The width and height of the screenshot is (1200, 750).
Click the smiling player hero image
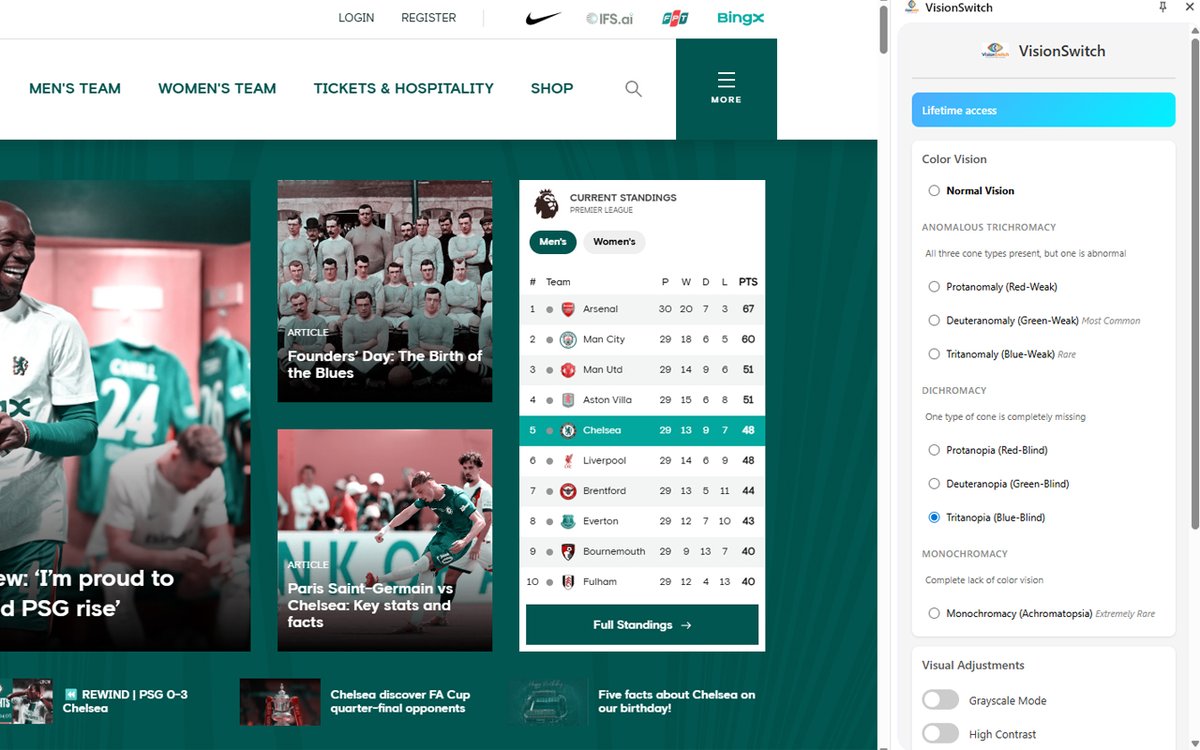pyautogui.click(x=125, y=415)
